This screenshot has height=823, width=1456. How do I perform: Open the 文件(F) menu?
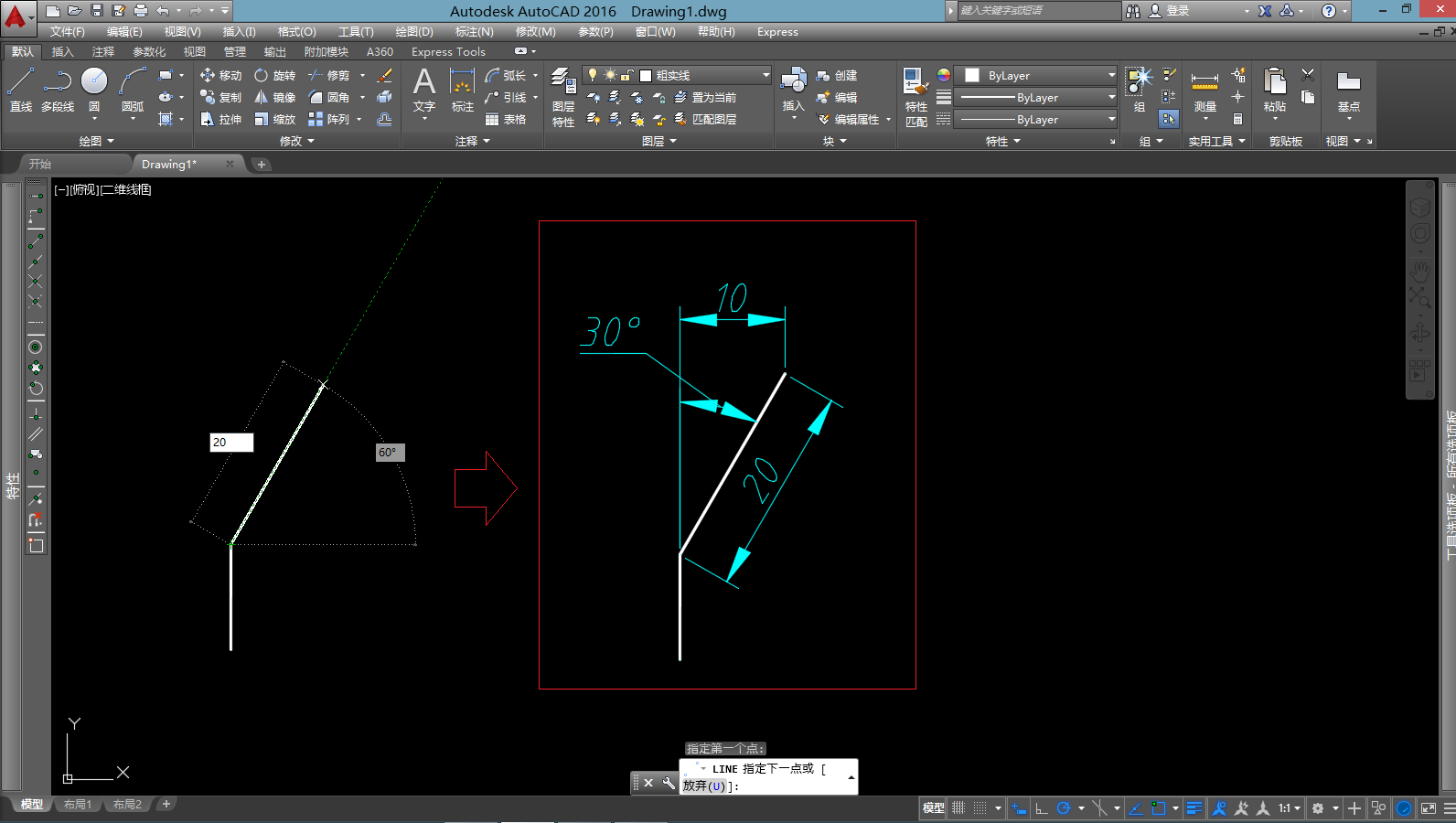[67, 32]
